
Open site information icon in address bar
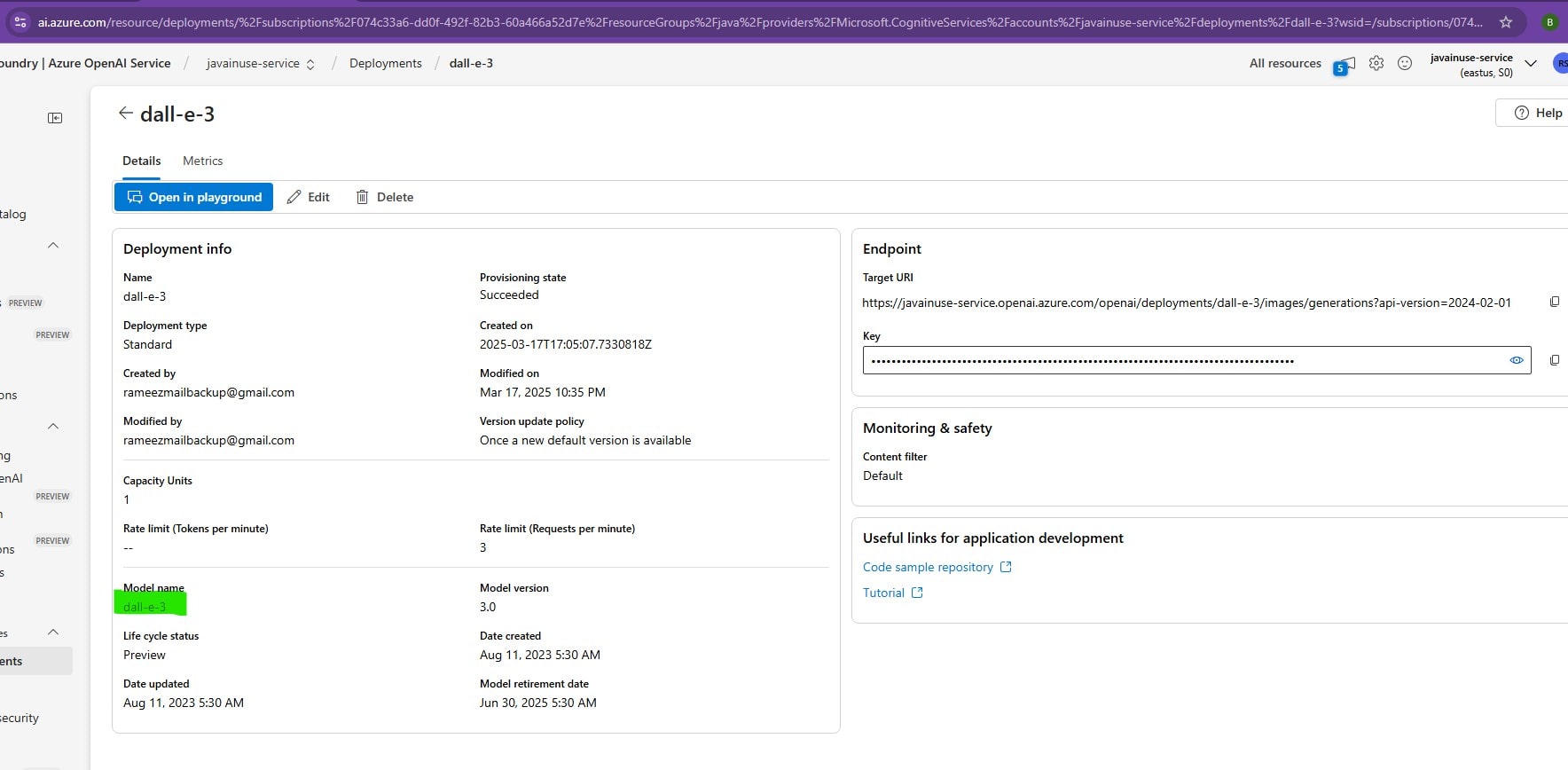(x=20, y=22)
